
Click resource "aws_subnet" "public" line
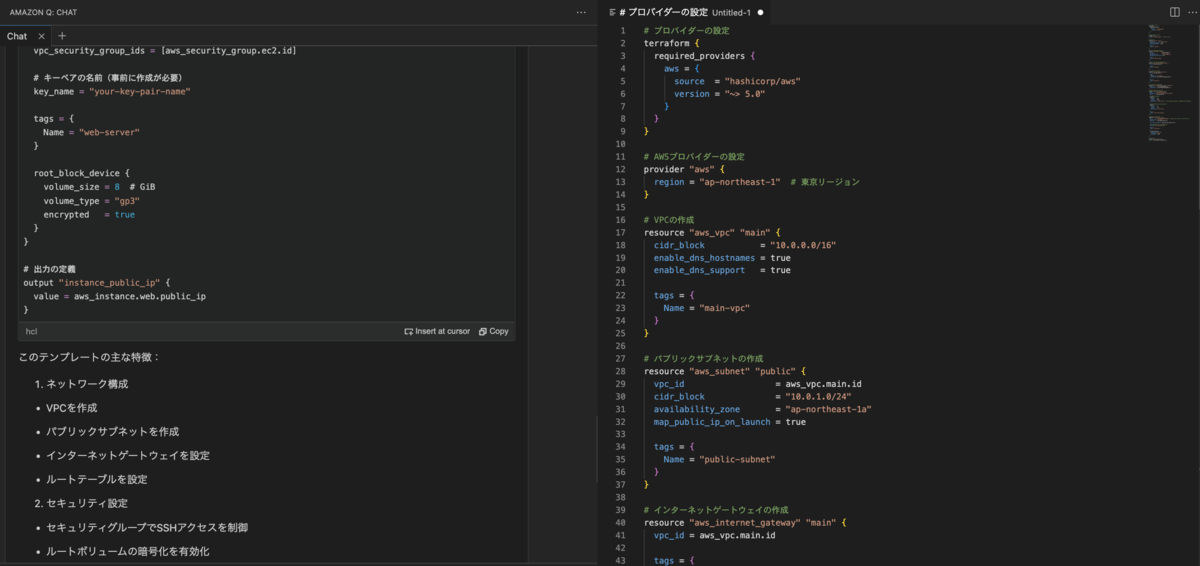(724, 371)
